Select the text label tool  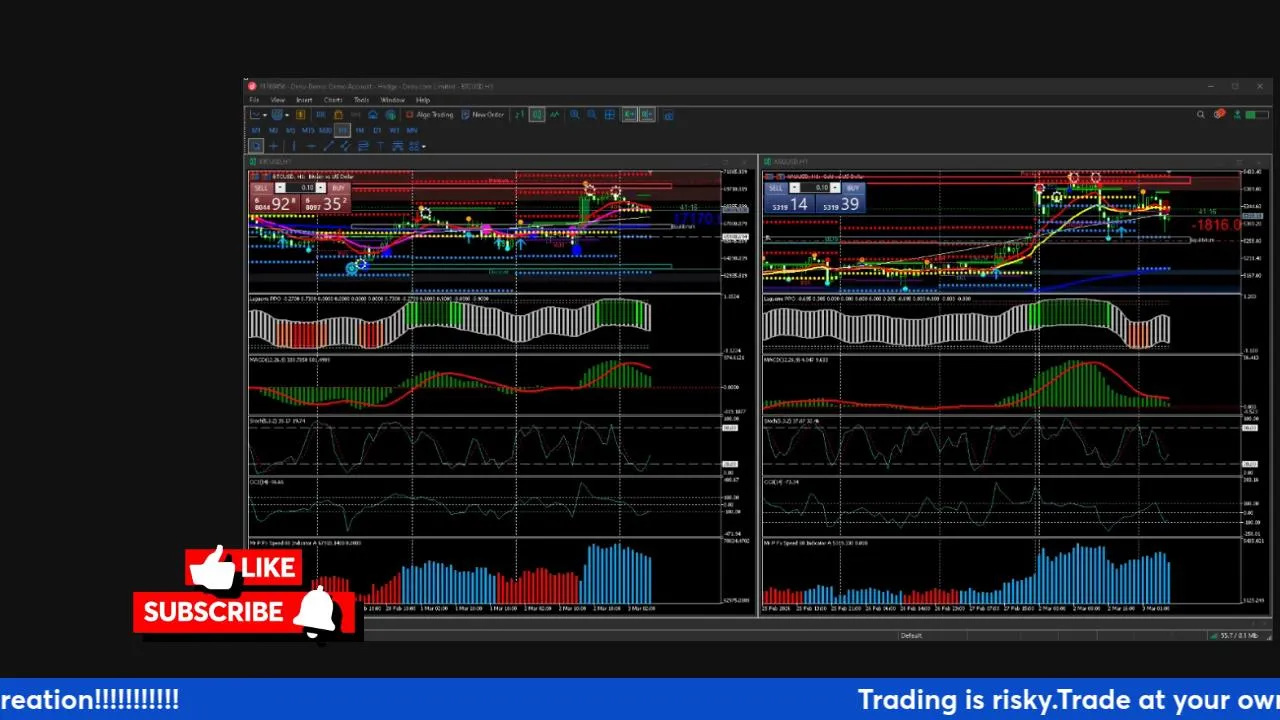click(x=380, y=146)
